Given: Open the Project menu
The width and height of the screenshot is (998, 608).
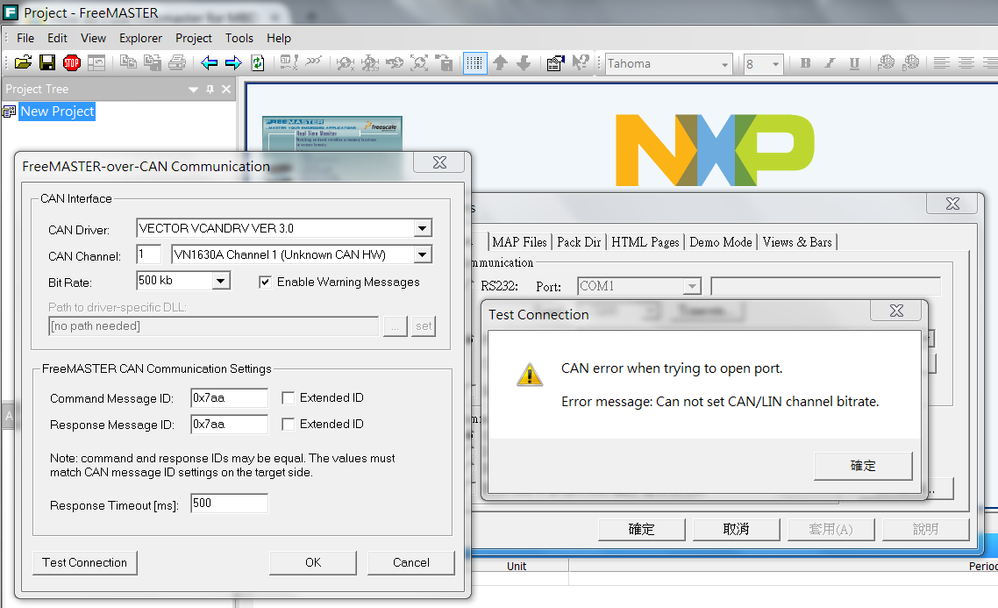Looking at the screenshot, I should pos(193,38).
